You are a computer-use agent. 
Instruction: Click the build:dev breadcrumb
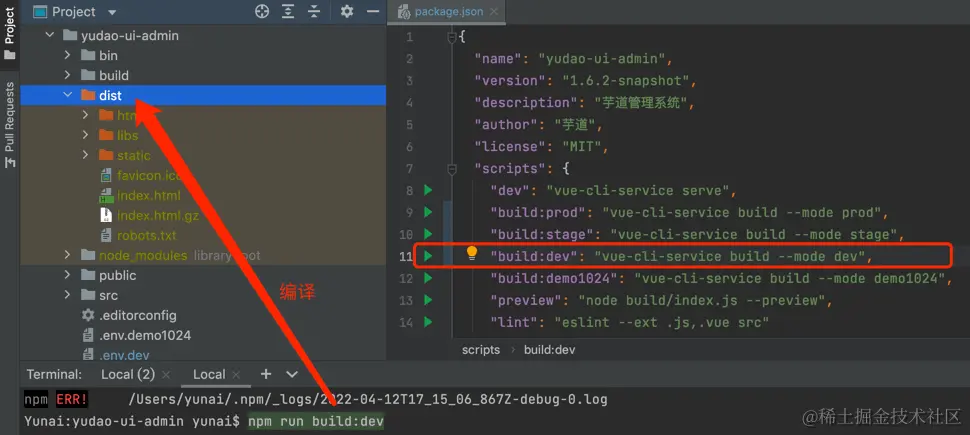(x=549, y=350)
